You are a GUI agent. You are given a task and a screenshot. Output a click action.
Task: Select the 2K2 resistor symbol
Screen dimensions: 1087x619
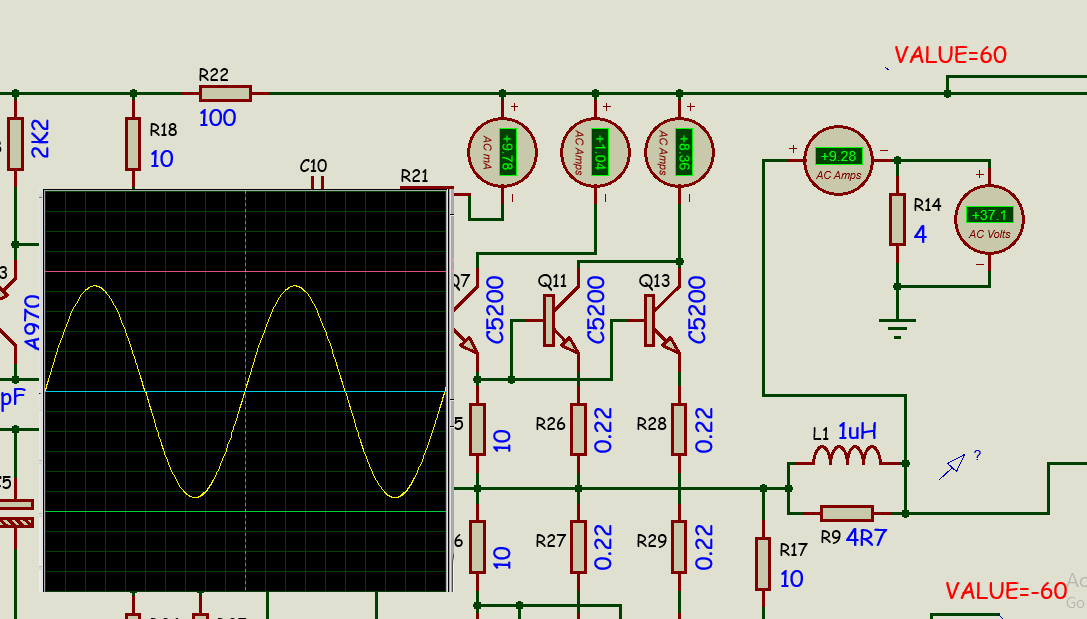(15, 143)
